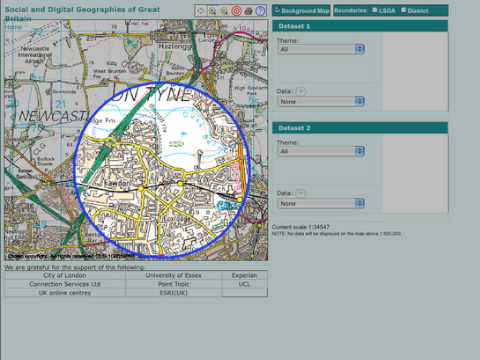Click the info icon beside Dataset 2 Data
The width and height of the screenshot is (480, 360).
click(x=300, y=193)
